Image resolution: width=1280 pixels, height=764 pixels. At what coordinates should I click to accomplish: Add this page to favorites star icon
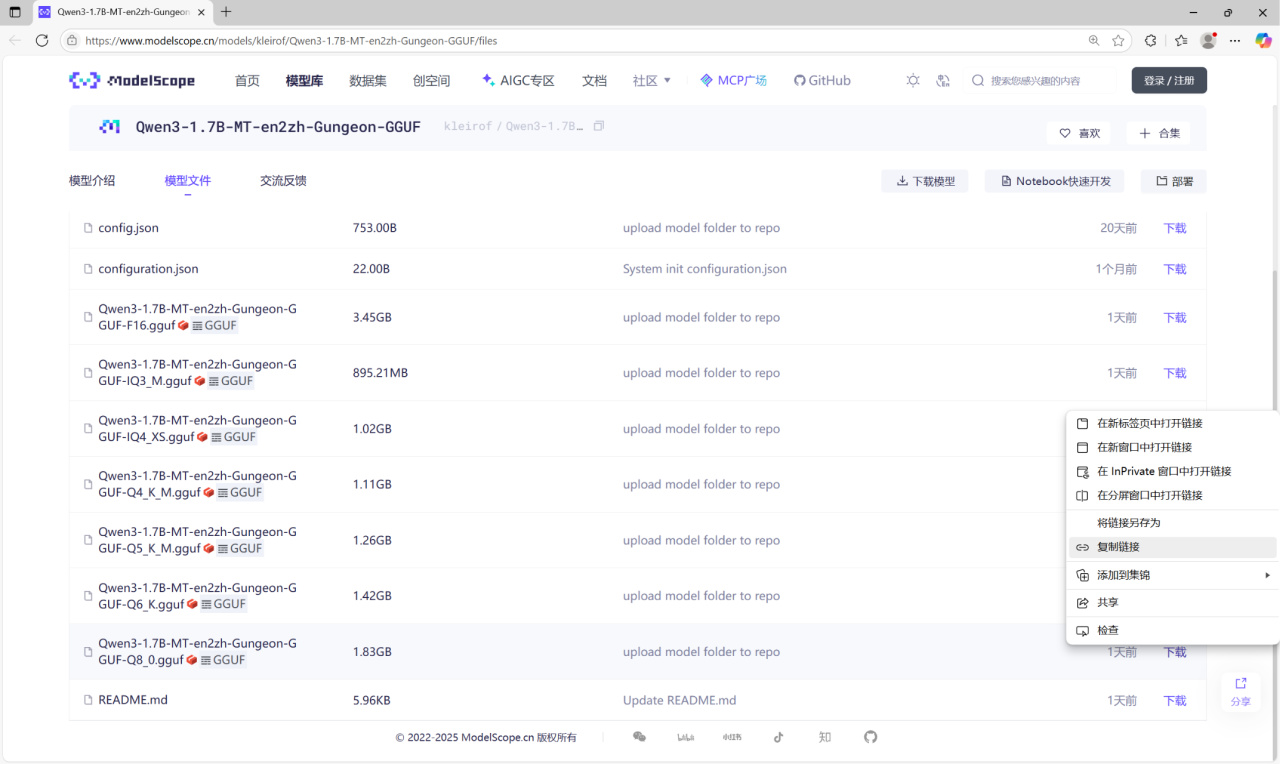pyautogui.click(x=1119, y=41)
